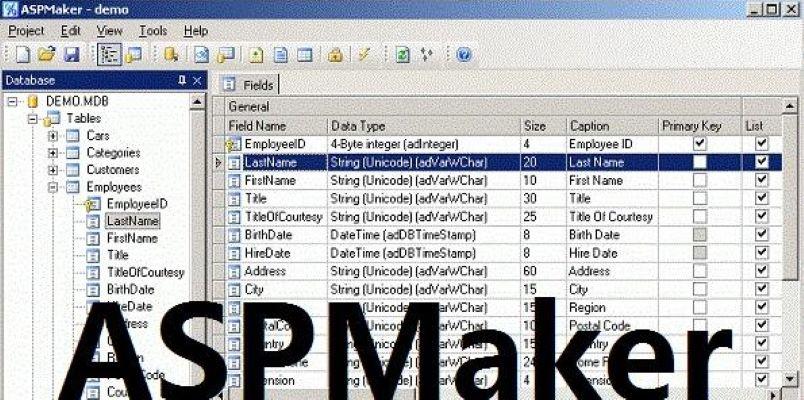Click the green Synchronize refresh icon
The height and width of the screenshot is (400, 804).
[403, 54]
